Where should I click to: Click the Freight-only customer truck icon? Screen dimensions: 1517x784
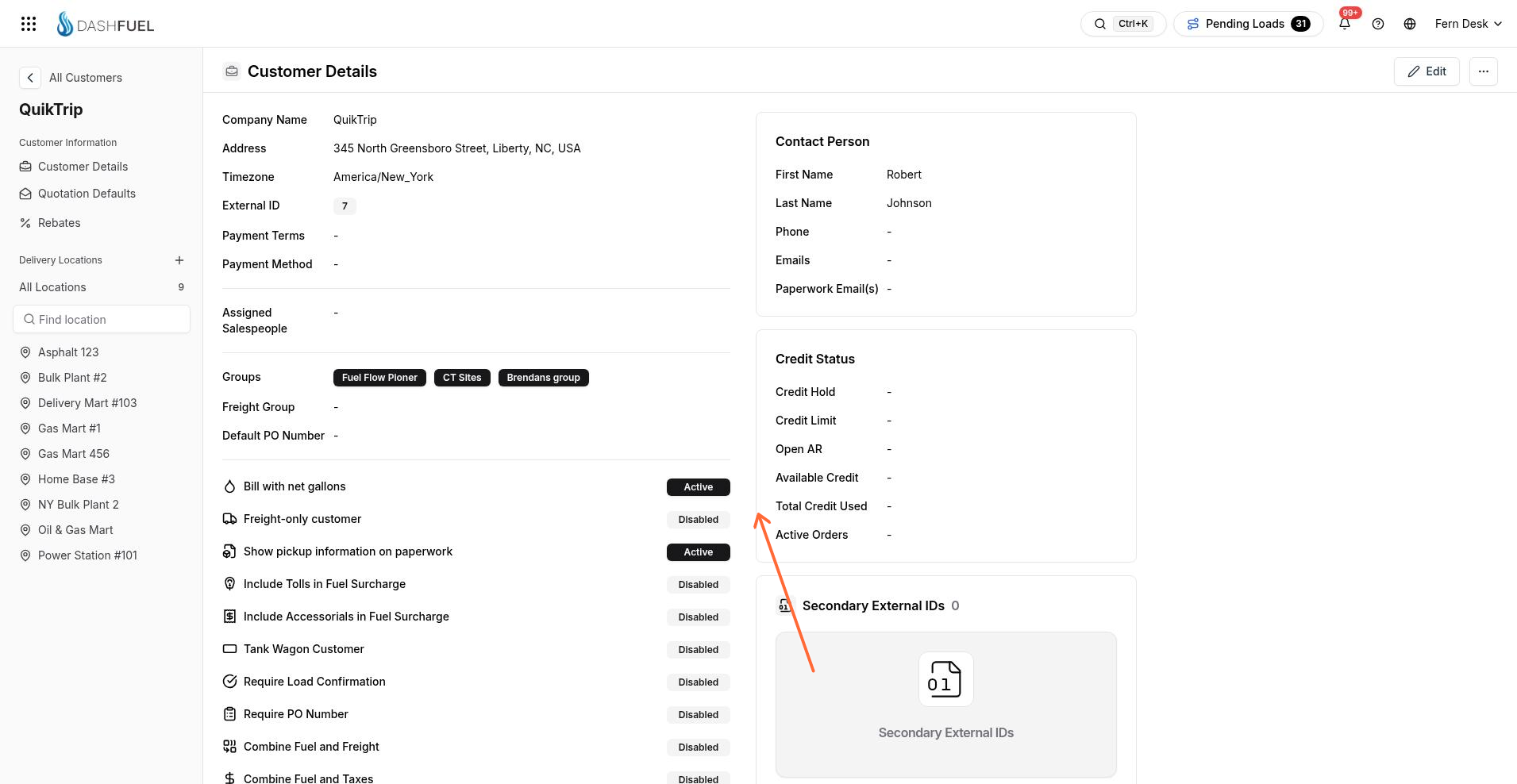point(229,519)
